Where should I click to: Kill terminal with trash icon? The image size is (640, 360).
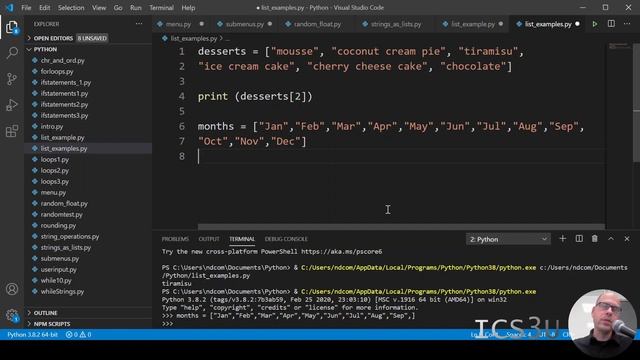tap(595, 239)
